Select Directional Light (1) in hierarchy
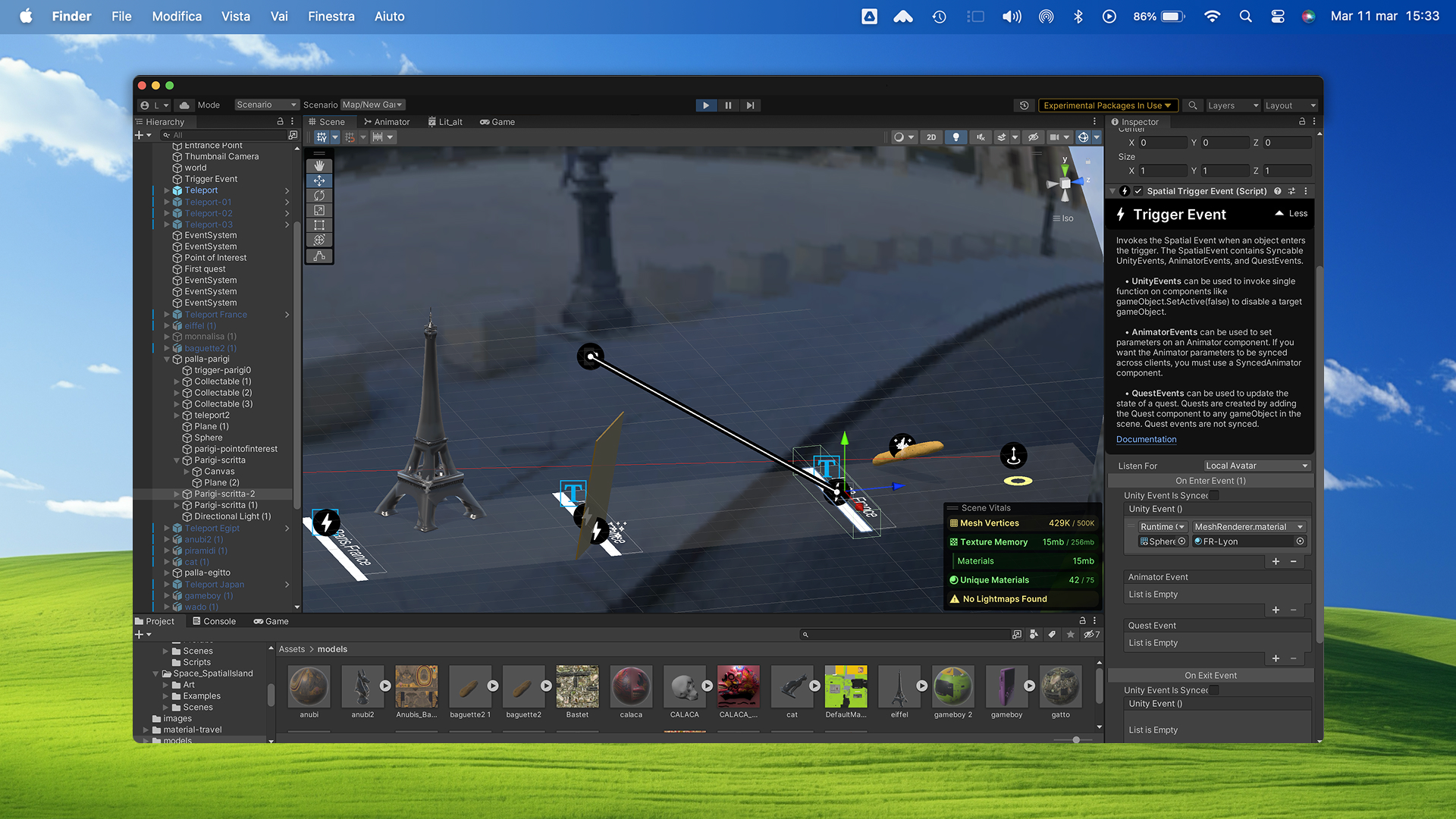Screen dimensions: 1456x819 click(232, 516)
